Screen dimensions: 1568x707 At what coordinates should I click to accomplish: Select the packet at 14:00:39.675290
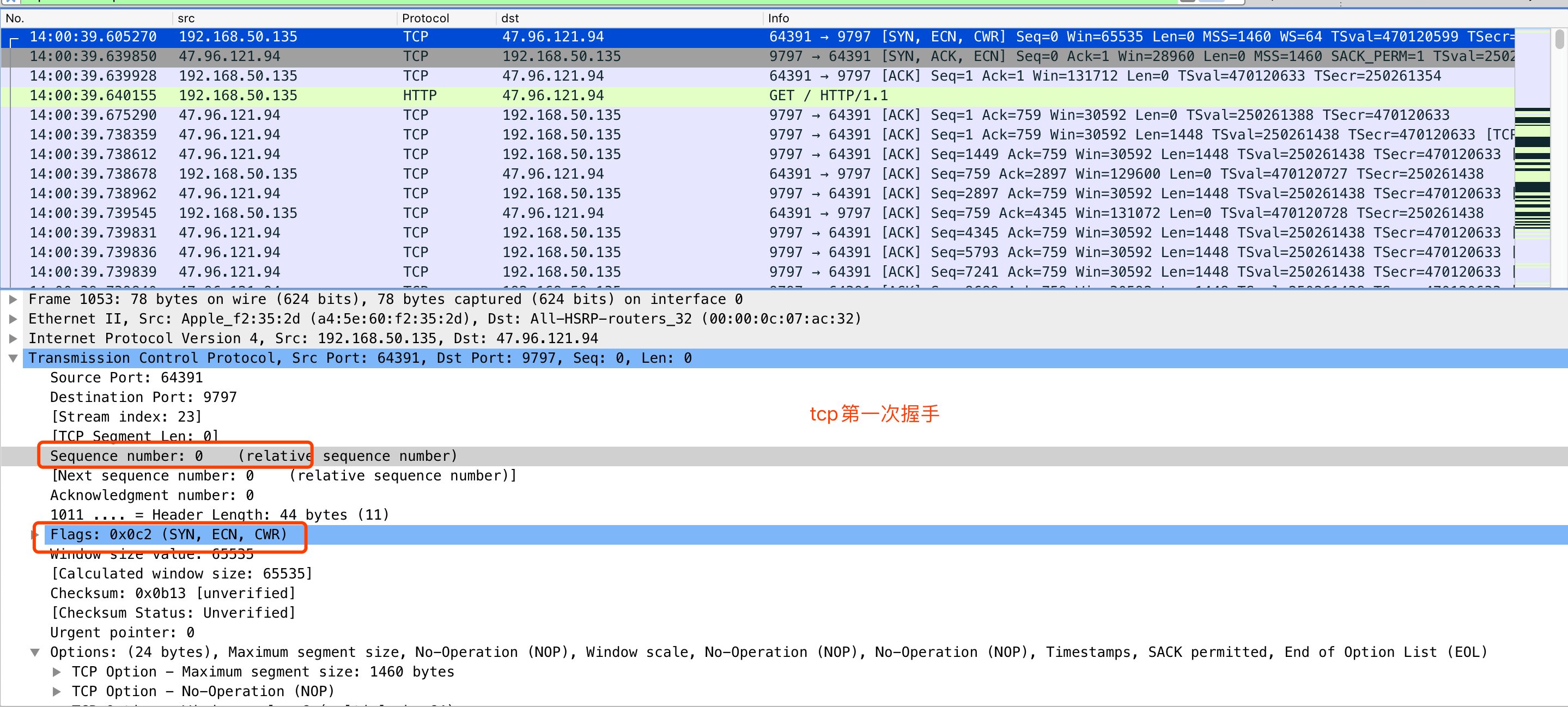tap(757, 115)
